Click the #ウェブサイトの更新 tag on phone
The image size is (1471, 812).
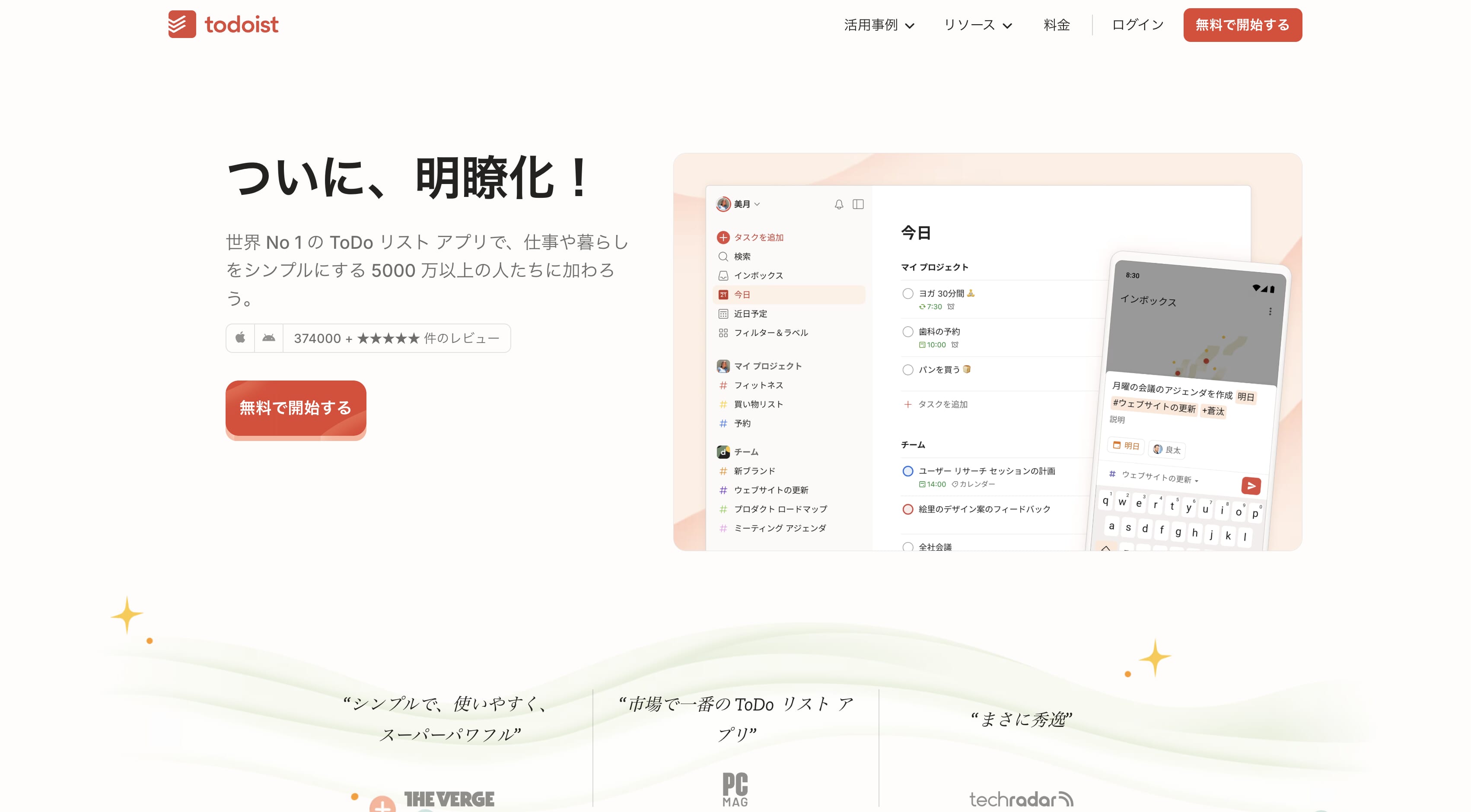tap(1154, 406)
